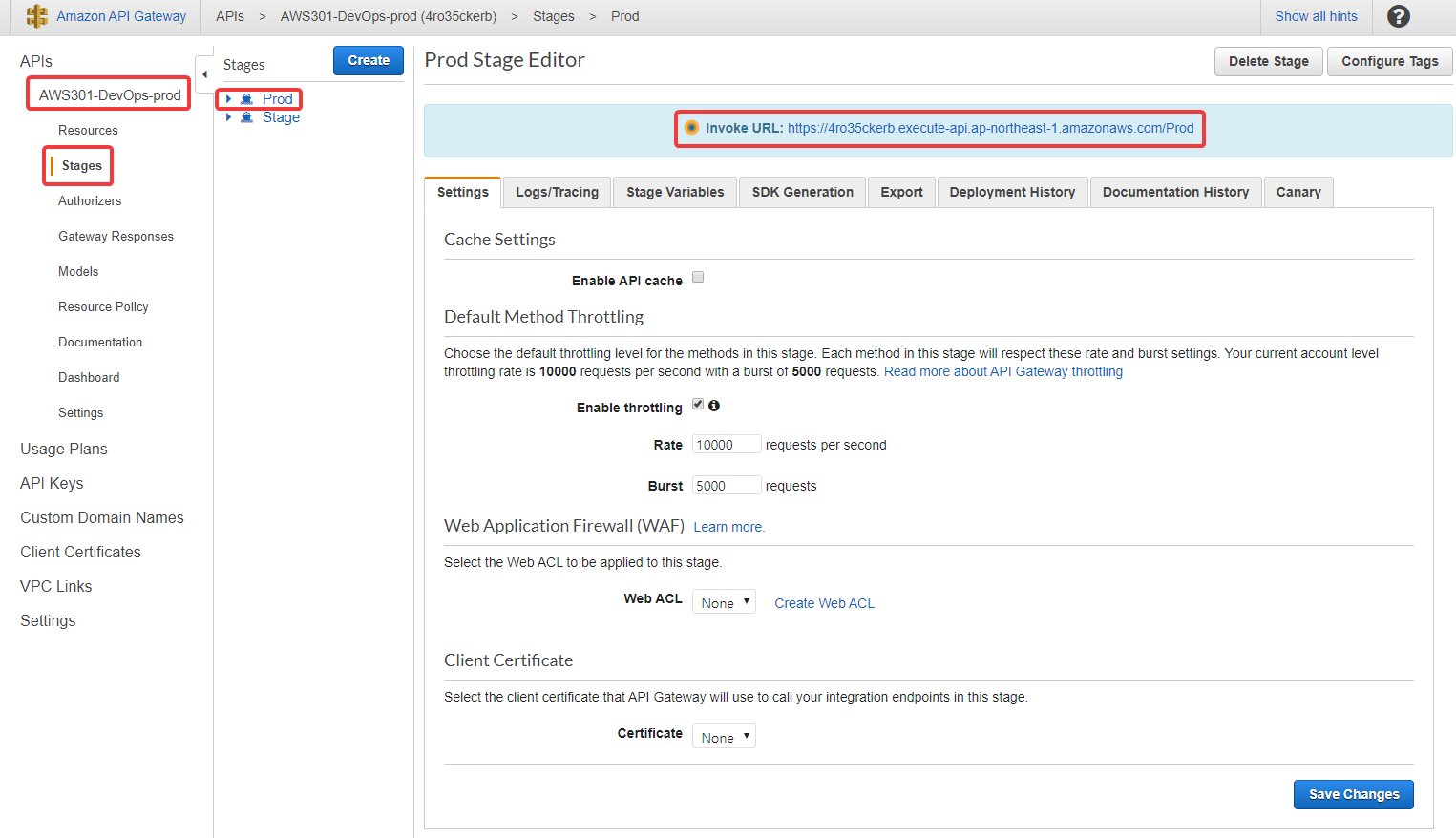Open Custom Domain Names in the sidebar
This screenshot has height=838, width=1456.
pos(102,517)
